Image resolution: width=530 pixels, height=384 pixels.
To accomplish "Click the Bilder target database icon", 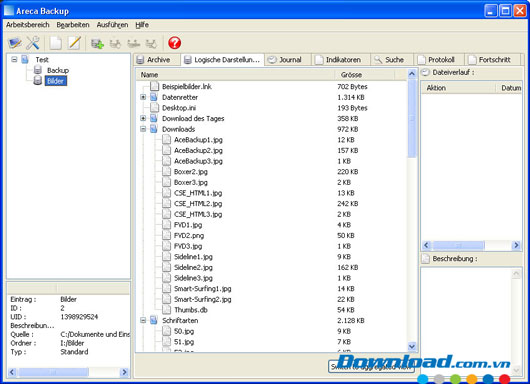I will tap(38, 80).
